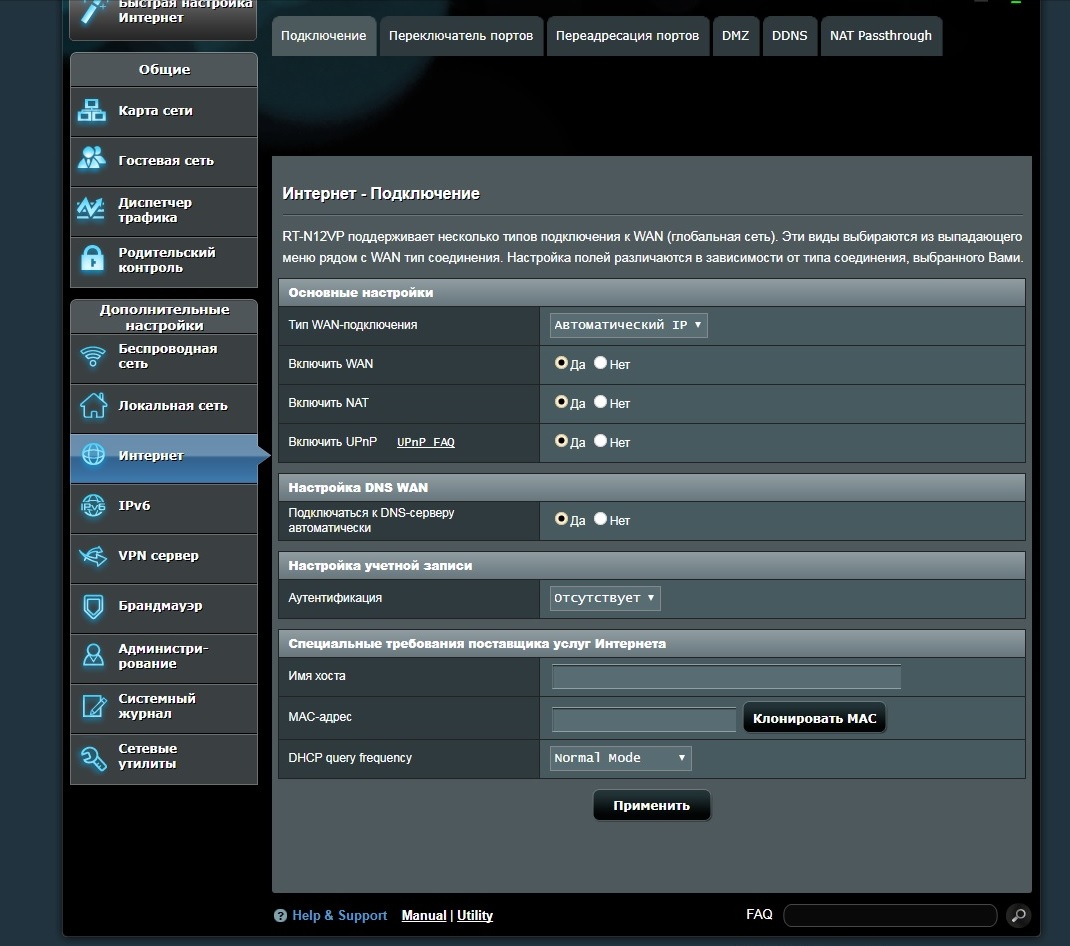Viewport: 1070px width, 946px height.
Task: Open the UPnP FAQ link
Action: coord(426,442)
